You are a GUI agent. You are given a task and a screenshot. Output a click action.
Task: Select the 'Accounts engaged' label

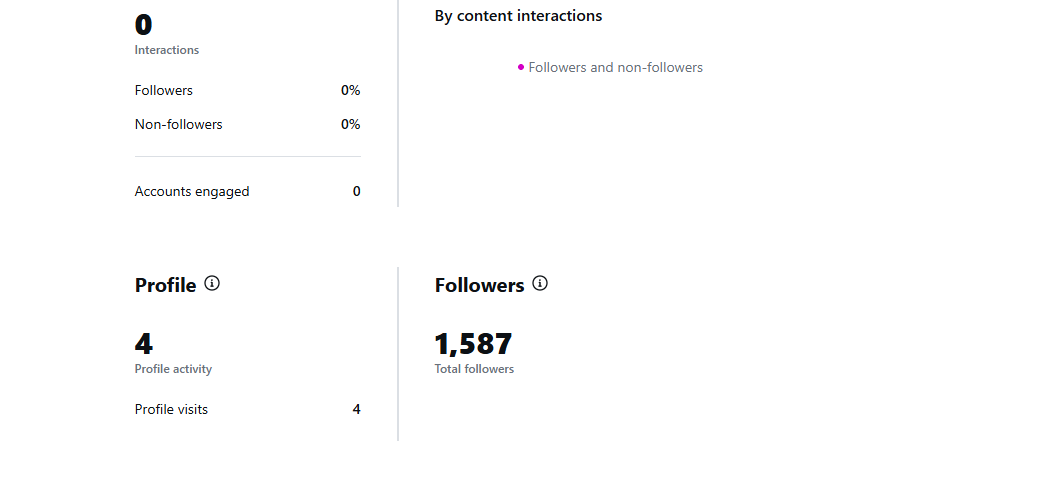coord(192,191)
